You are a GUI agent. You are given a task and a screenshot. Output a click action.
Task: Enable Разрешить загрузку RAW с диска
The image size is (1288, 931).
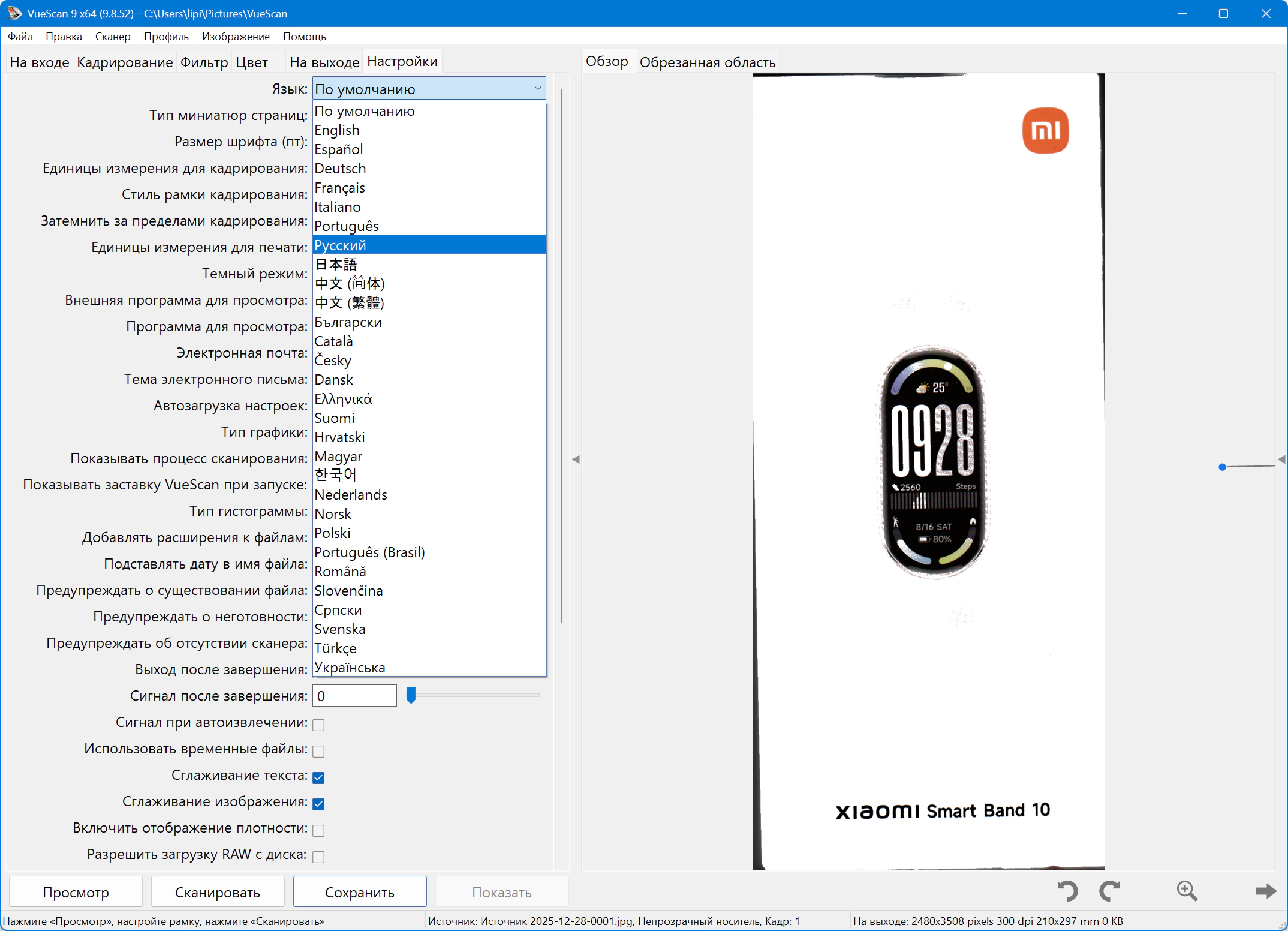(318, 857)
